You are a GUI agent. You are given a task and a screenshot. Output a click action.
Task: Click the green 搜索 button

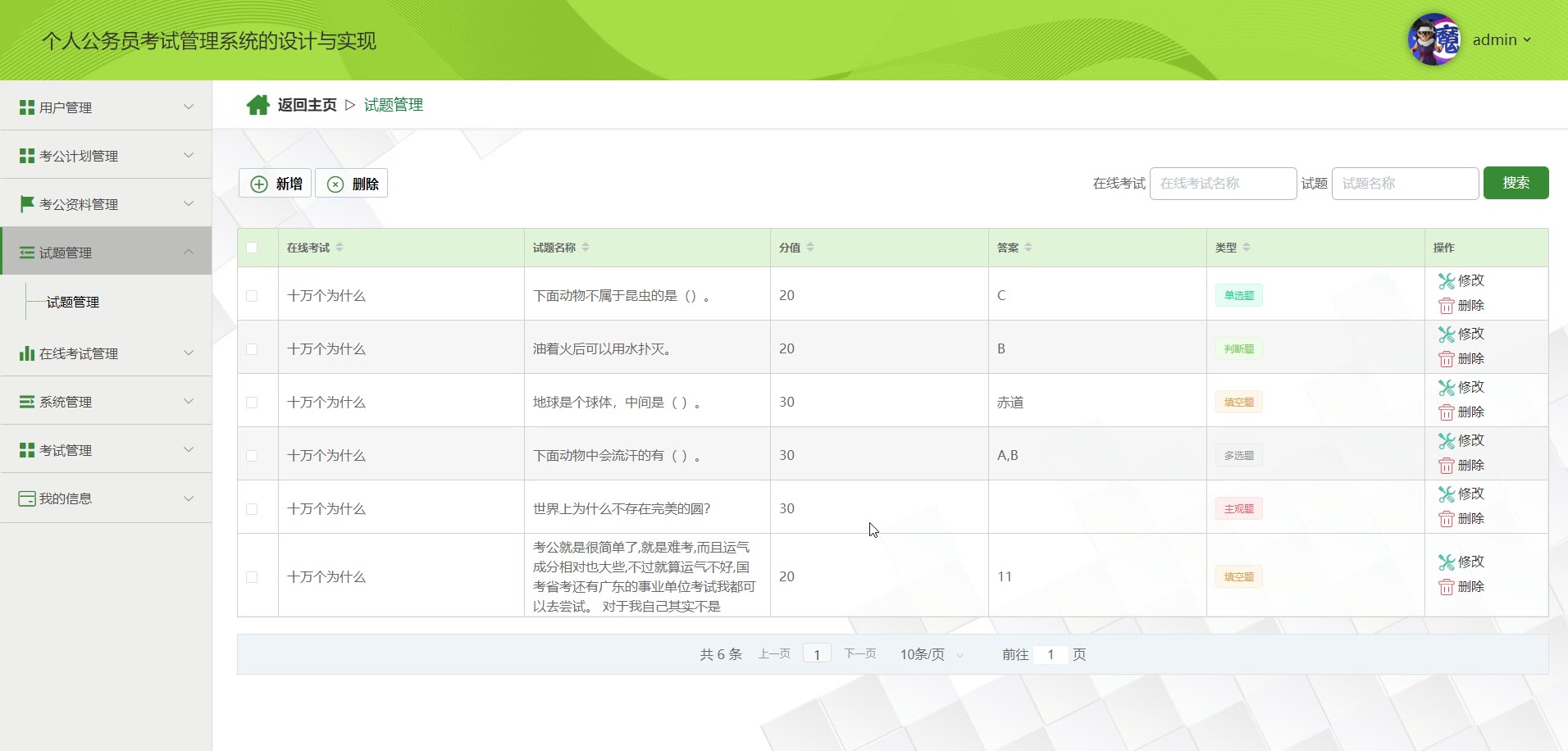(1516, 183)
